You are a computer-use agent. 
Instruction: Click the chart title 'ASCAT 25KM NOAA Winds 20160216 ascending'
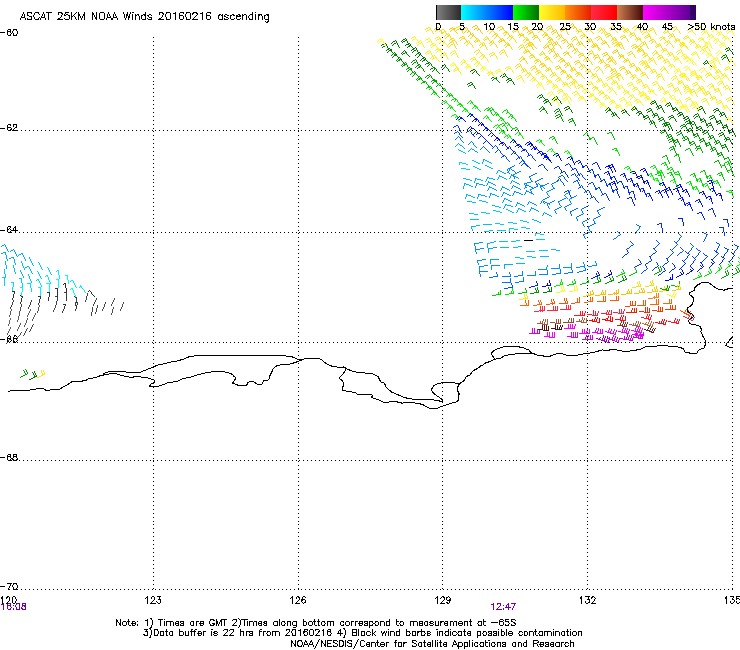point(144,17)
